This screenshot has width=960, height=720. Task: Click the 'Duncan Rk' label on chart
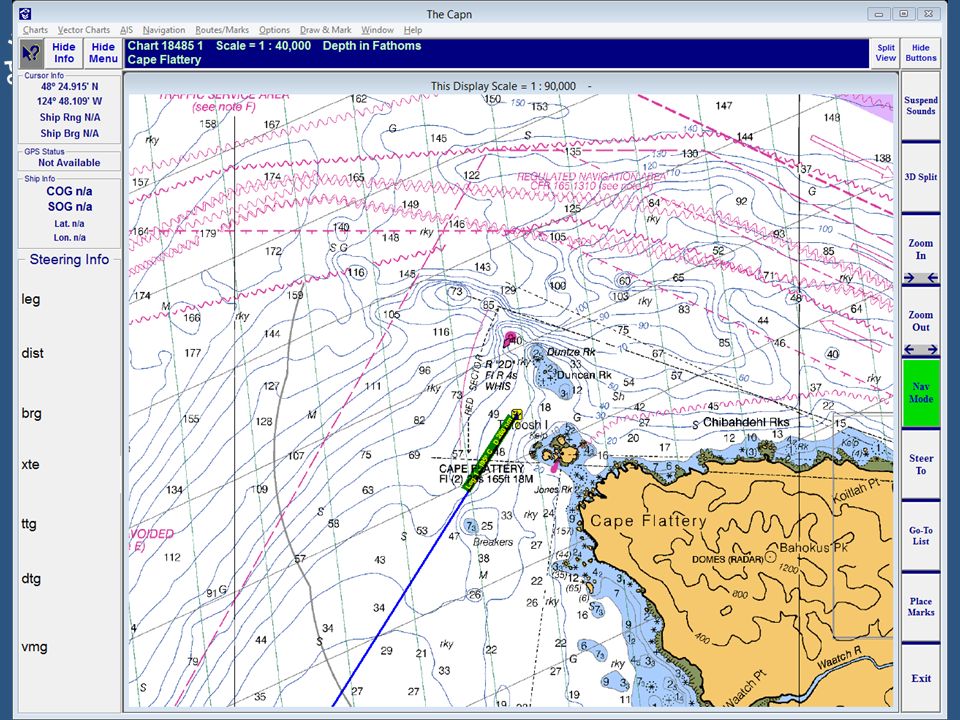click(584, 375)
